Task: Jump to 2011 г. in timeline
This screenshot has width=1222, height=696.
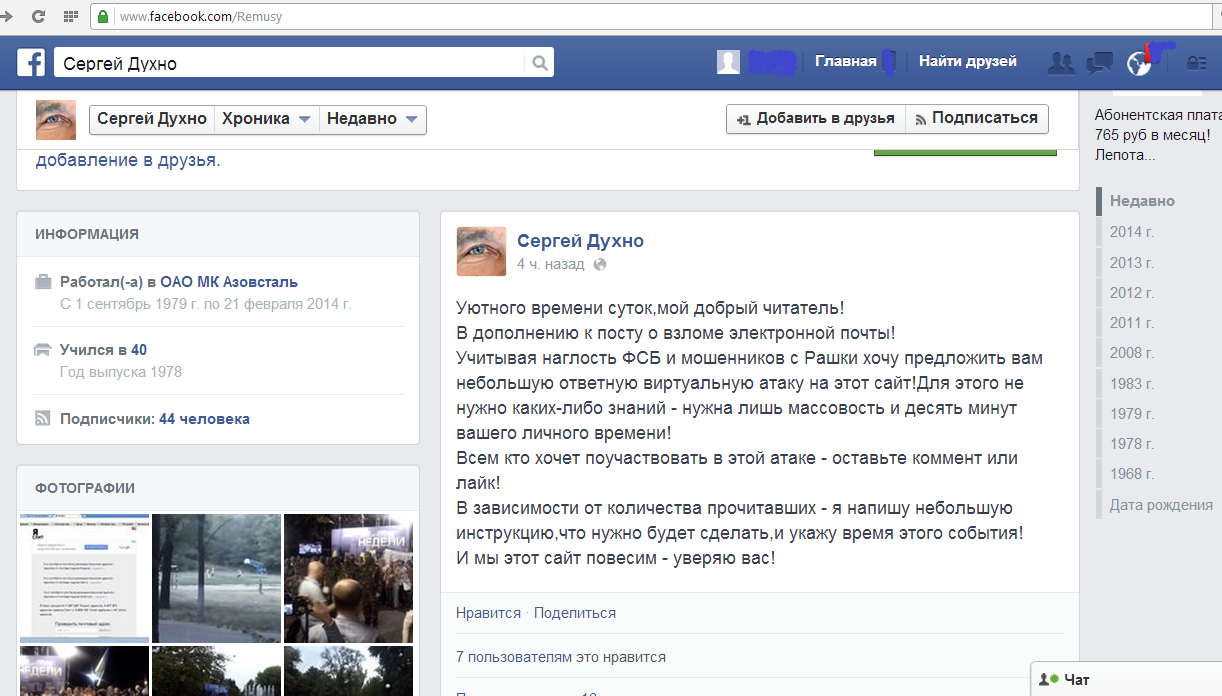Action: 1132,322
